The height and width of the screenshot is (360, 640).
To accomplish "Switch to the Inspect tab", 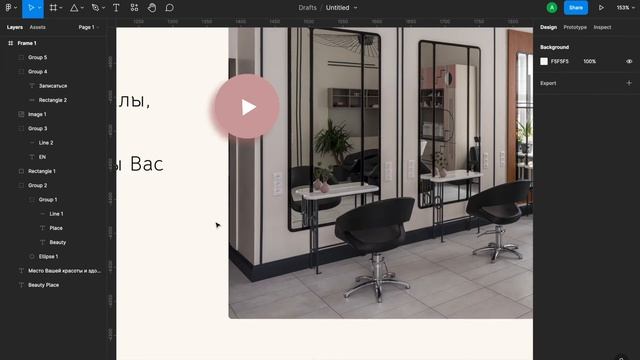I will (602, 27).
